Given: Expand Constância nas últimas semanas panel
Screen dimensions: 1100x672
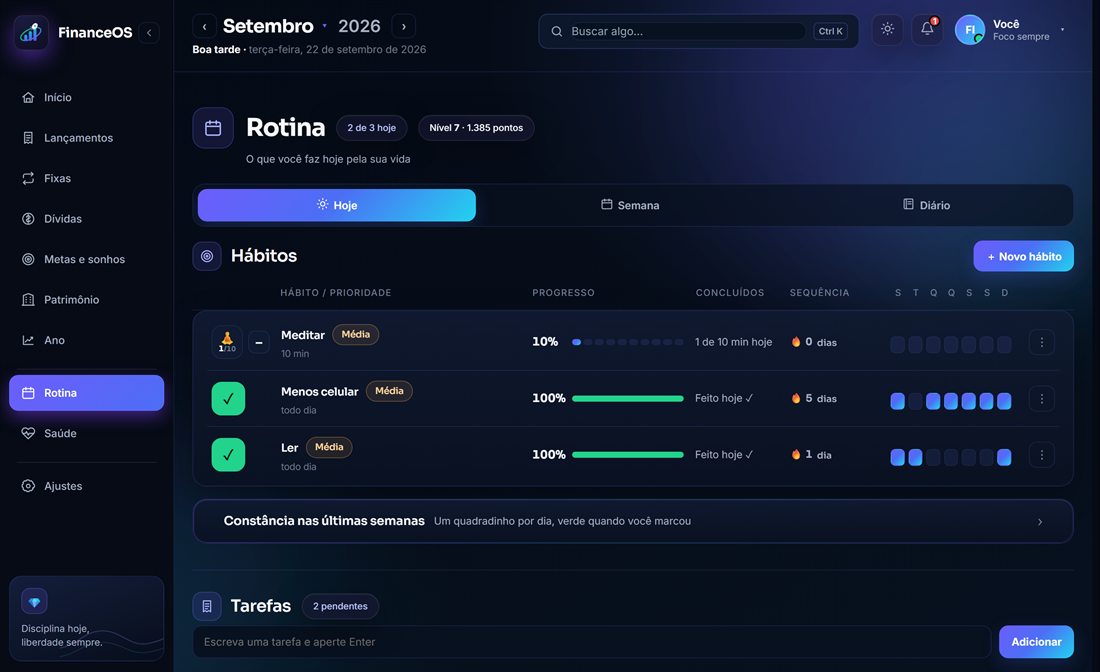Looking at the screenshot, I should [x=633, y=521].
